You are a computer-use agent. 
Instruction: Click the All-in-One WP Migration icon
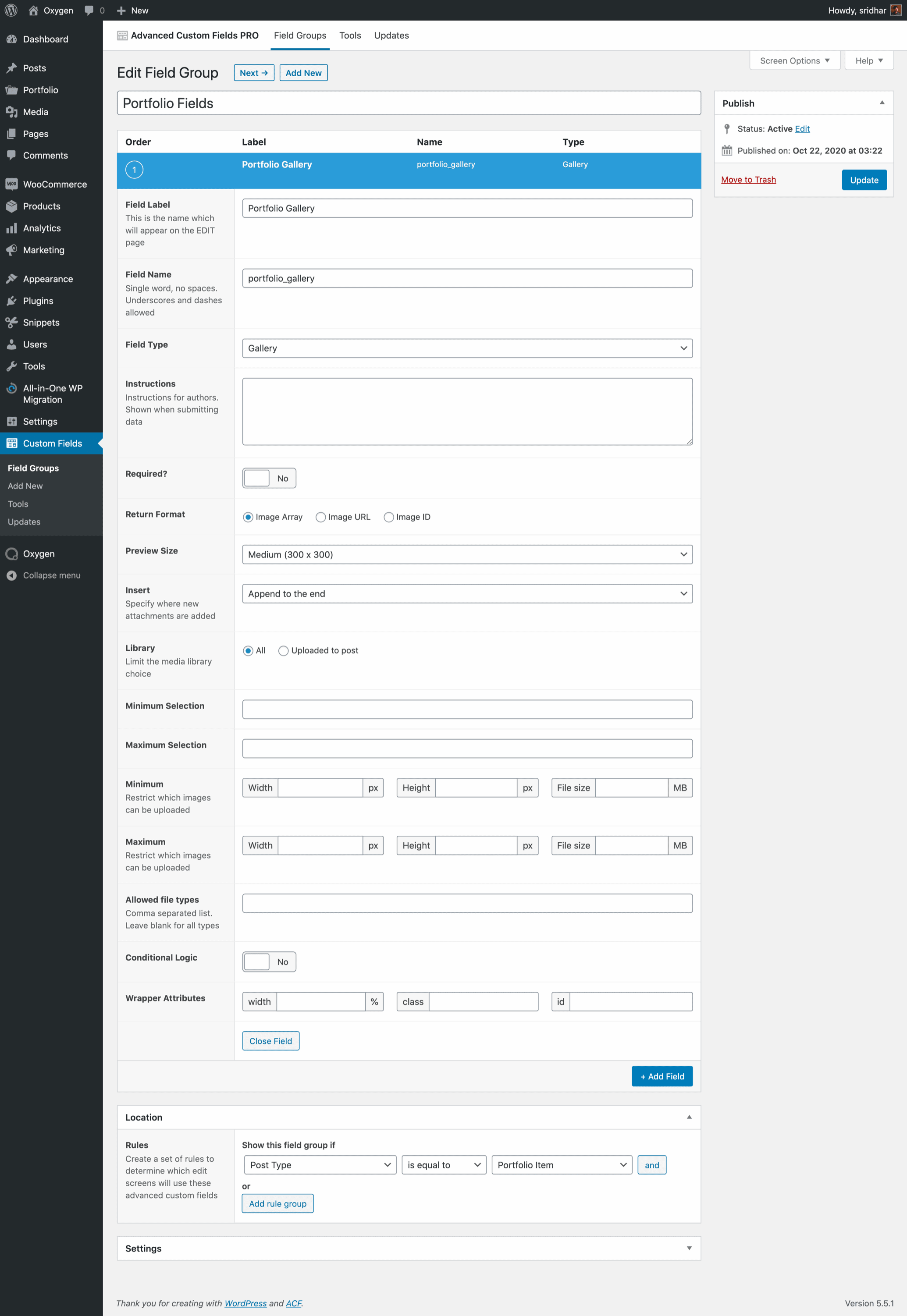(11, 389)
